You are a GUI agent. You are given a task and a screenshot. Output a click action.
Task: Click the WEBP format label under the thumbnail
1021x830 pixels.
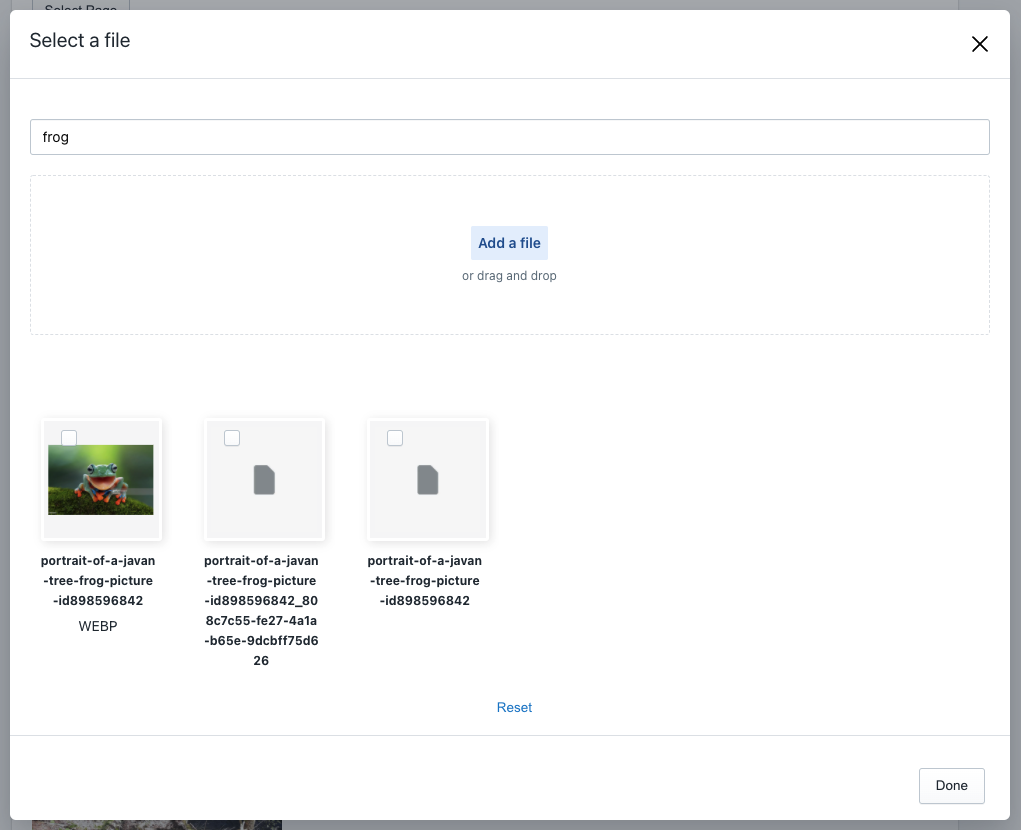98,626
